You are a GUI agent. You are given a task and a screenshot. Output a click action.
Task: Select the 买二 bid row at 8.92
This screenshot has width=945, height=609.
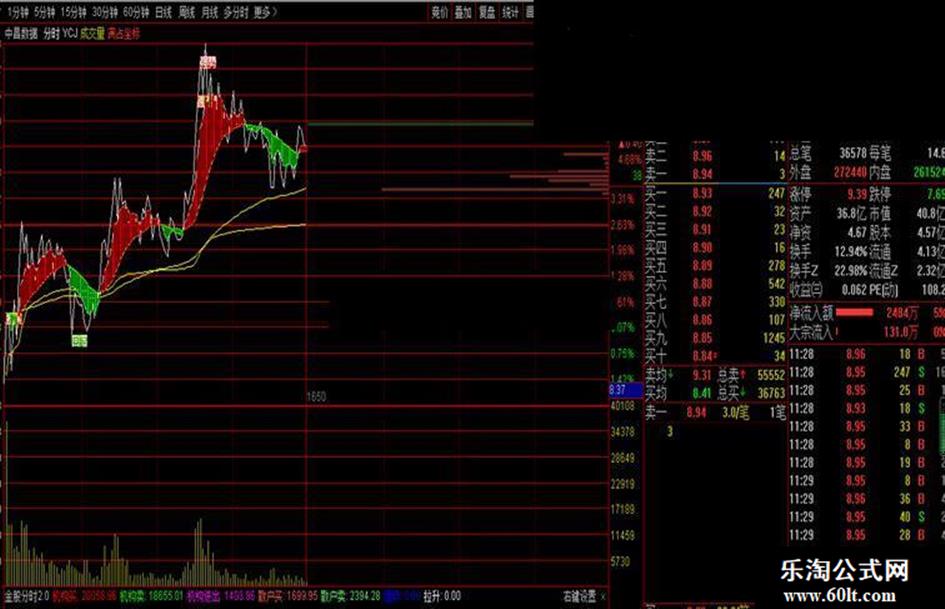click(x=715, y=212)
